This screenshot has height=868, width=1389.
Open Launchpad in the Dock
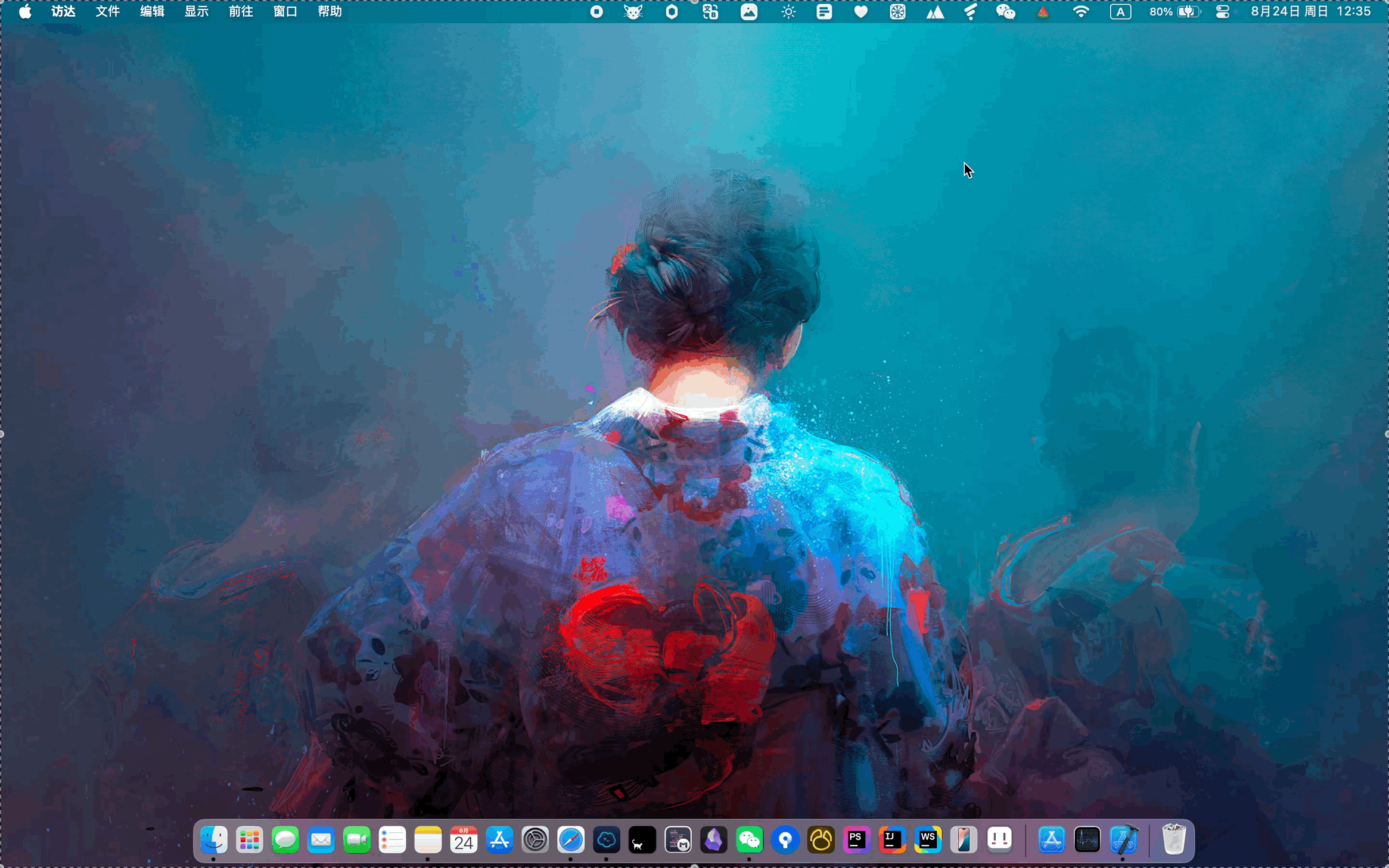coord(250,840)
